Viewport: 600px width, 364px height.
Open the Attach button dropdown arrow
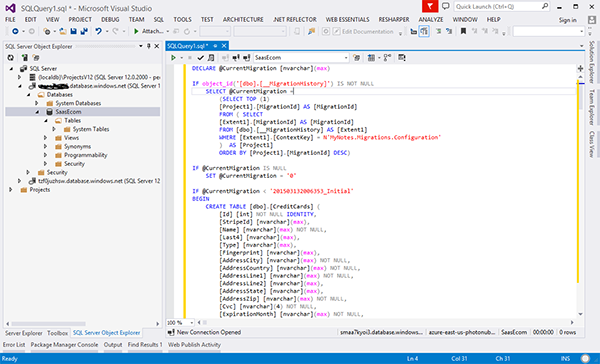click(168, 31)
